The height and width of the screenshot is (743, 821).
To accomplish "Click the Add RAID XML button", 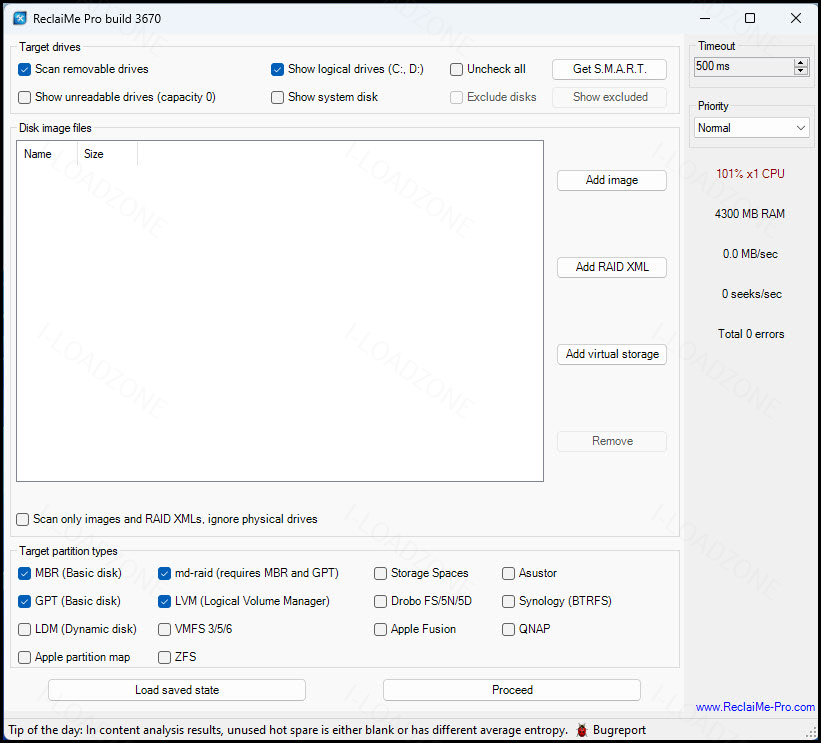I will tap(612, 267).
